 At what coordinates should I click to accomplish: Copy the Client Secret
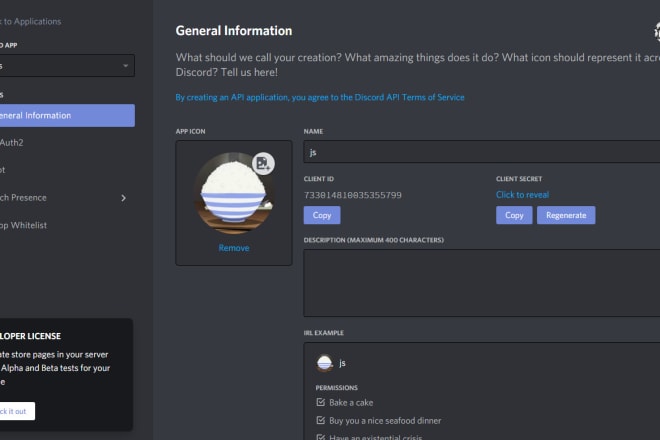514,215
